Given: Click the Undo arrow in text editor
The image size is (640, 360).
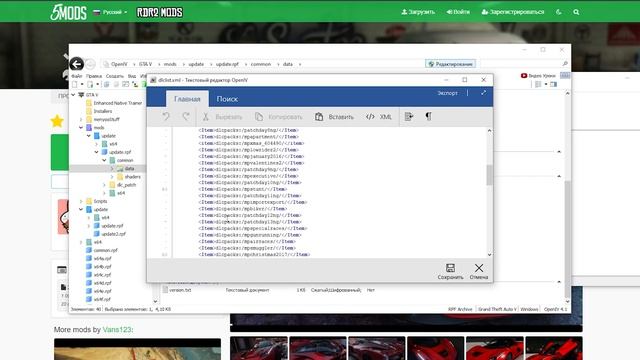Looking at the screenshot, I should pyautogui.click(x=166, y=117).
